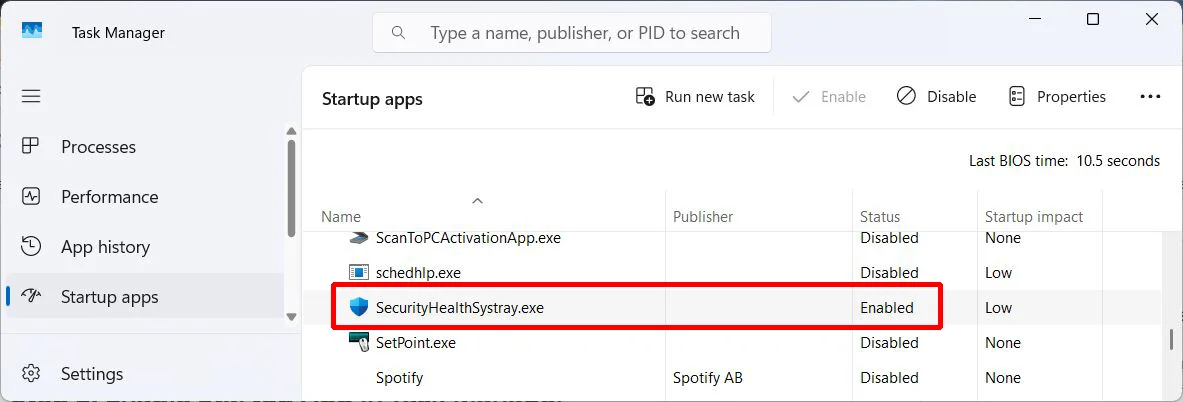The height and width of the screenshot is (402, 1183).
Task: Close the Task Manager window
Action: click(x=1151, y=20)
